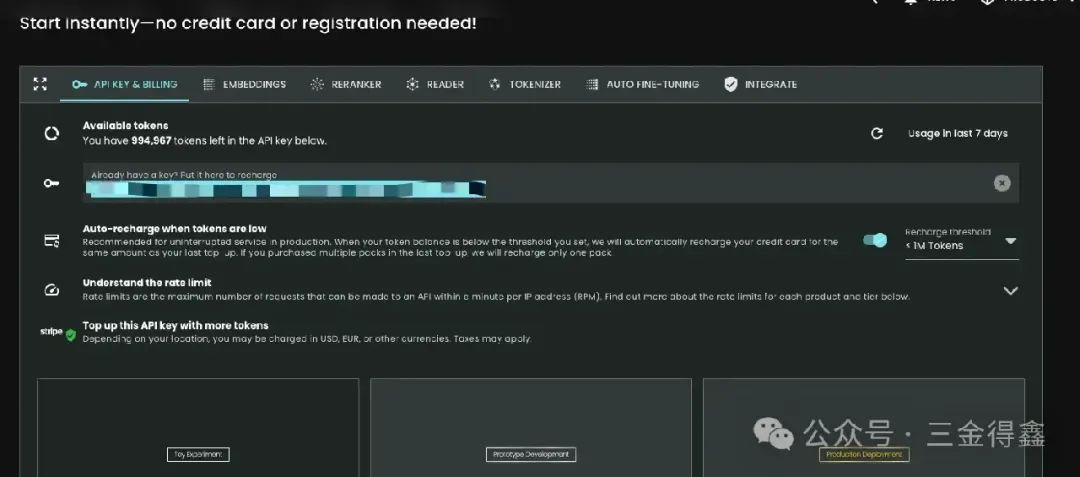Toggle the auto-recharge switch
This screenshot has width=1080, height=477.
coord(875,240)
